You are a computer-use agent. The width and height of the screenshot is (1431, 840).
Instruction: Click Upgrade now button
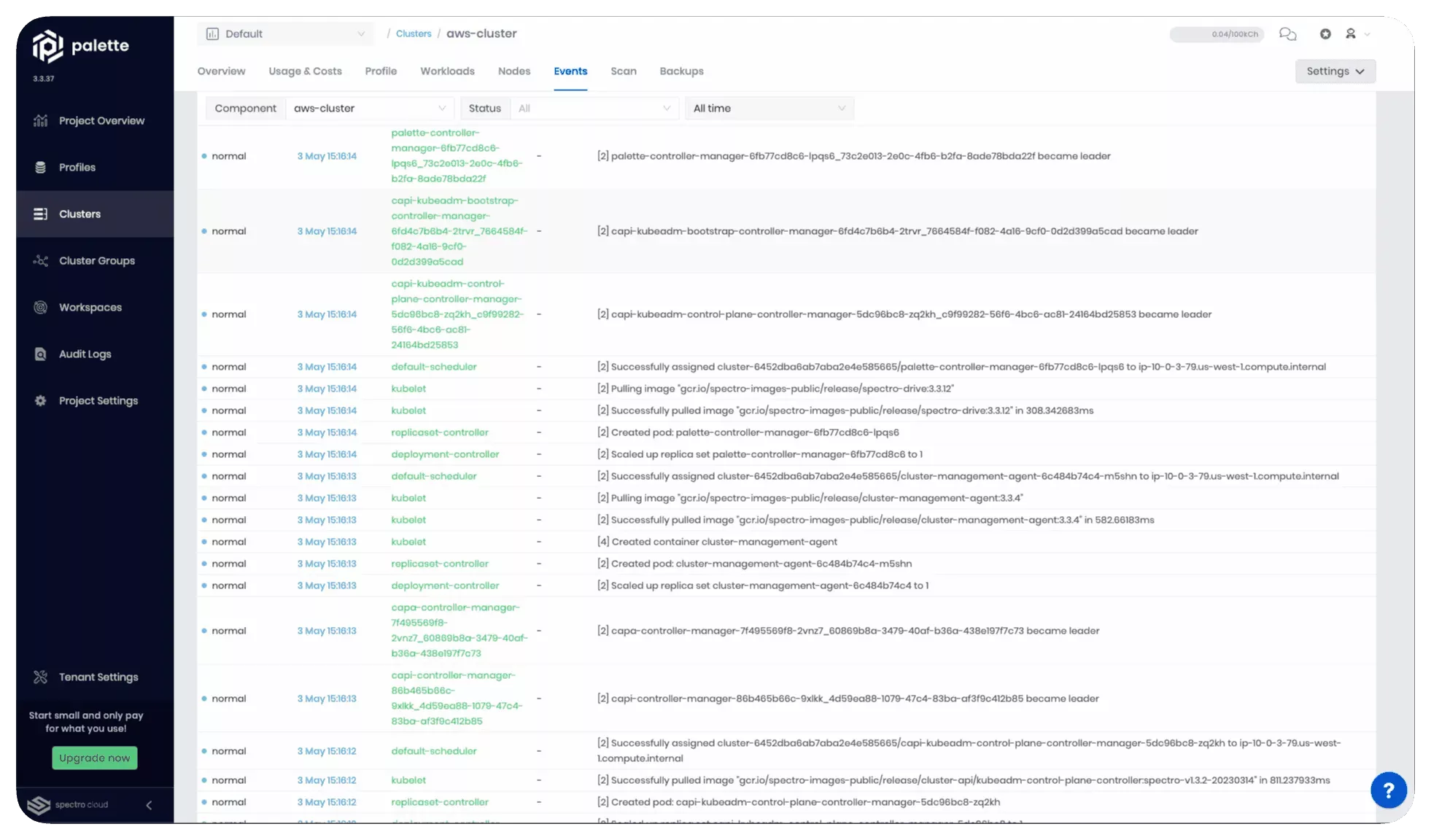(94, 757)
